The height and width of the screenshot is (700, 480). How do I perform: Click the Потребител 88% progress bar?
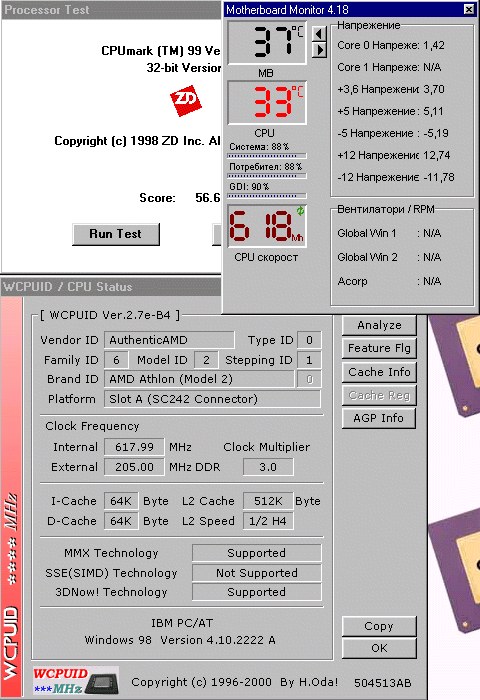[x=267, y=176]
